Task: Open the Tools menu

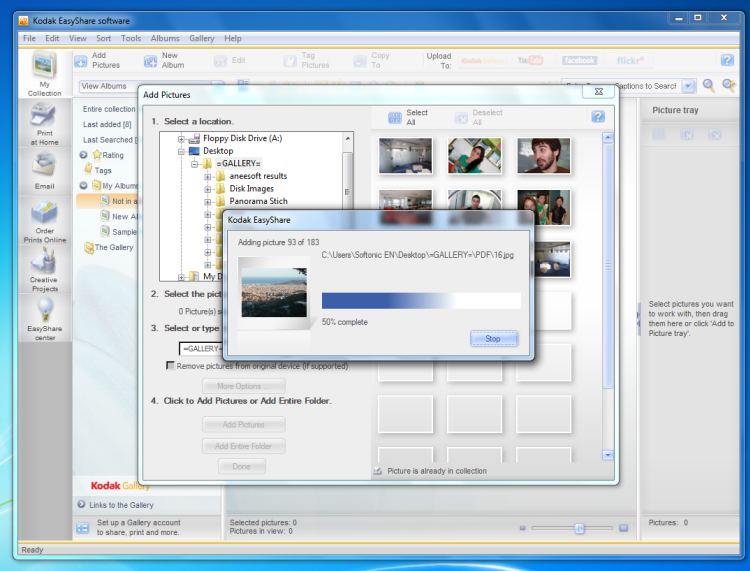Action: tap(131, 38)
